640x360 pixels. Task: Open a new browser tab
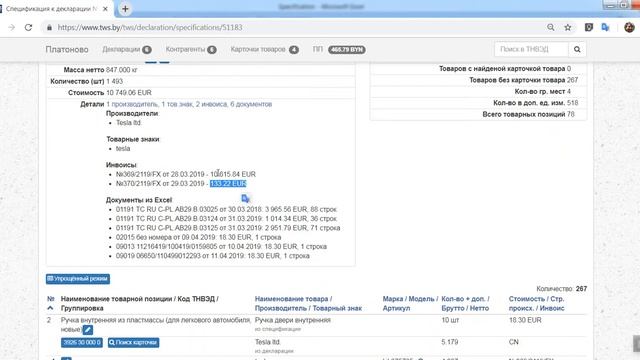(x=125, y=9)
